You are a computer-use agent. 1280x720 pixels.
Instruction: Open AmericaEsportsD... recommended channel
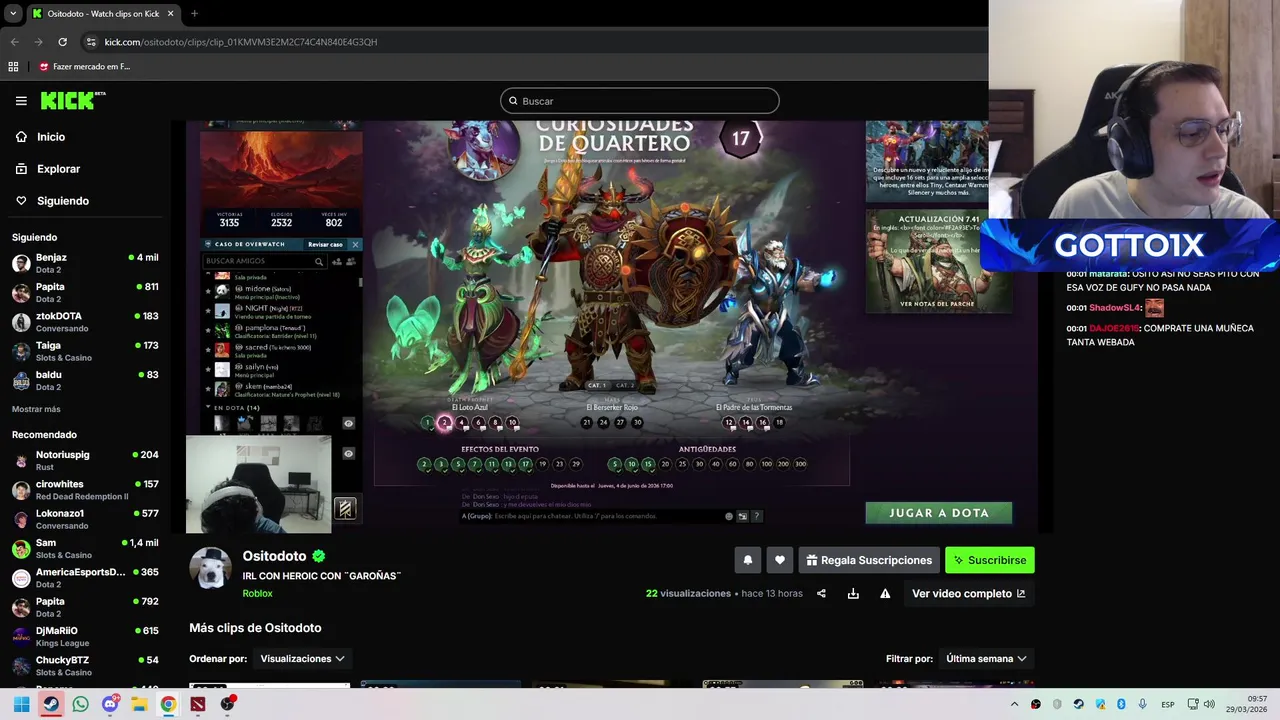(x=85, y=578)
